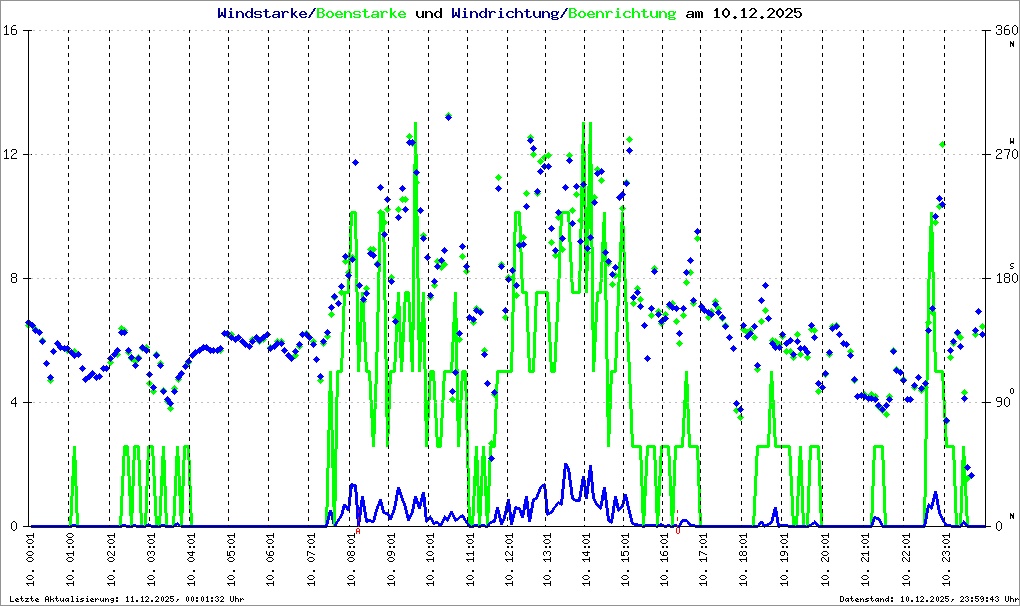Screen dimensions: 1020x606
Task: Click the "10. 00:01" time axis label
Action: [x=29, y=558]
